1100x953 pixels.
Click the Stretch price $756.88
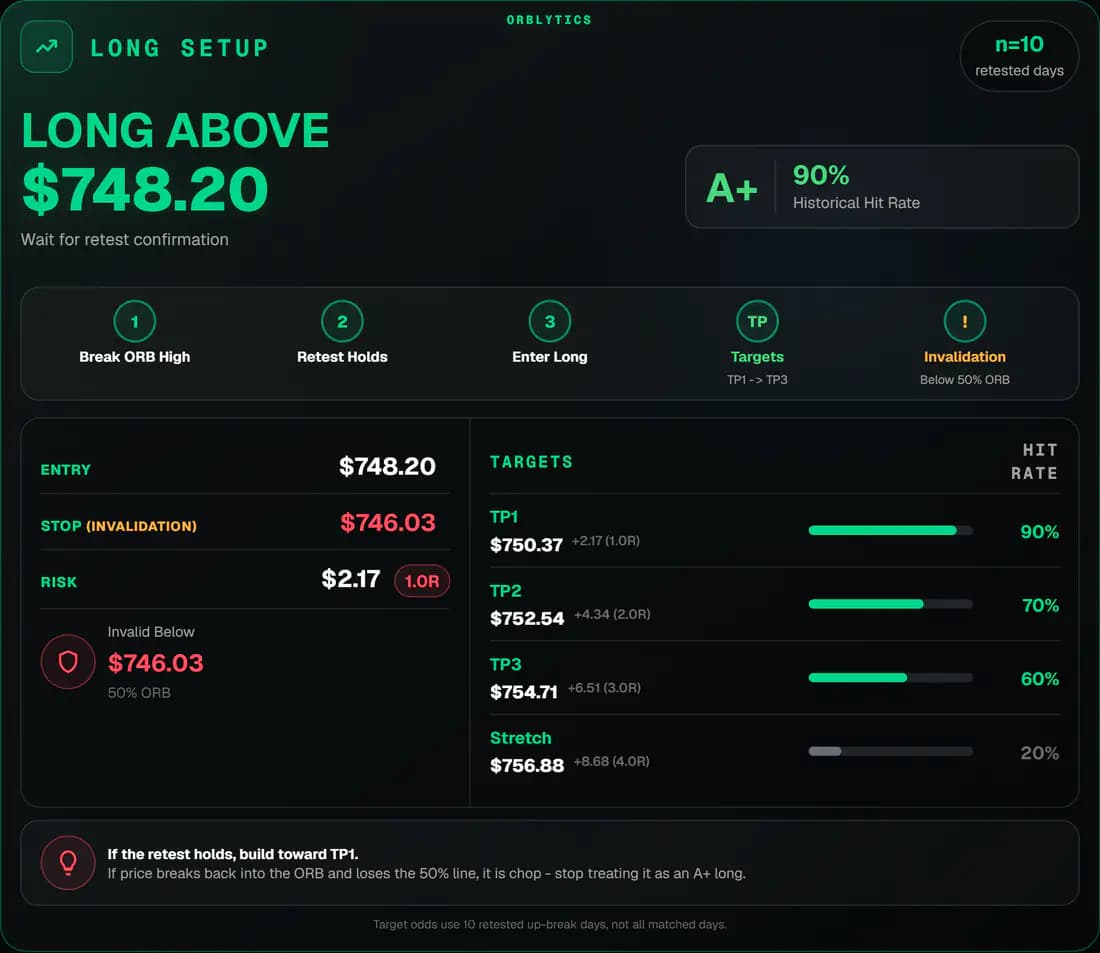(x=527, y=766)
